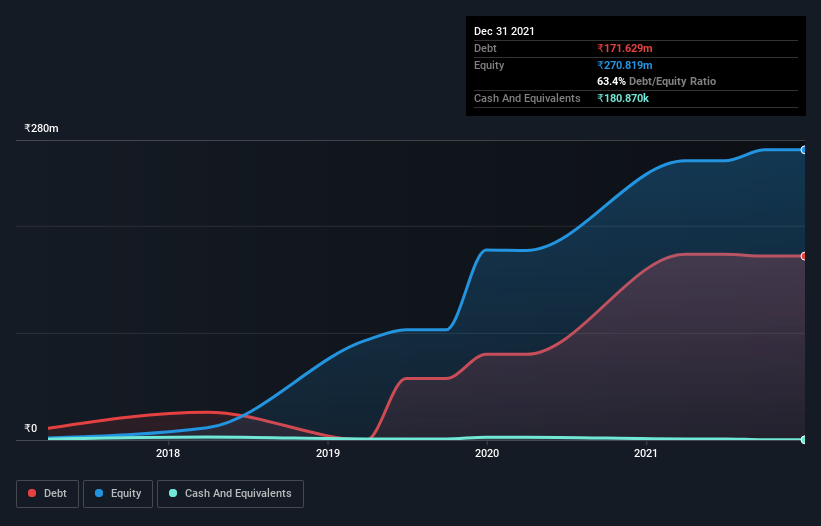Click the ₹180.870k cash value
This screenshot has height=526, width=821.
click(x=623, y=98)
